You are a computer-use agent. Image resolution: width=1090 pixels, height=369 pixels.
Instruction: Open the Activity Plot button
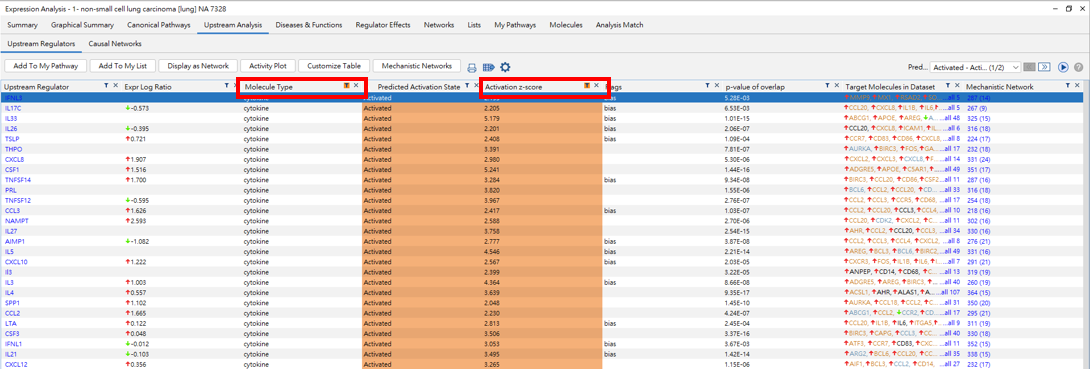pyautogui.click(x=268, y=66)
